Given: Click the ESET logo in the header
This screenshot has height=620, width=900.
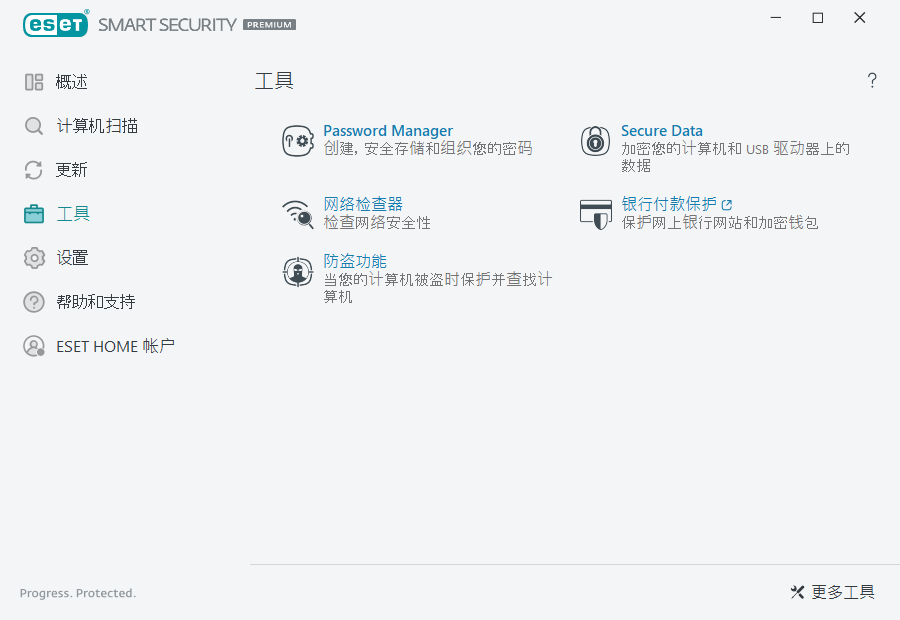Looking at the screenshot, I should point(55,24).
